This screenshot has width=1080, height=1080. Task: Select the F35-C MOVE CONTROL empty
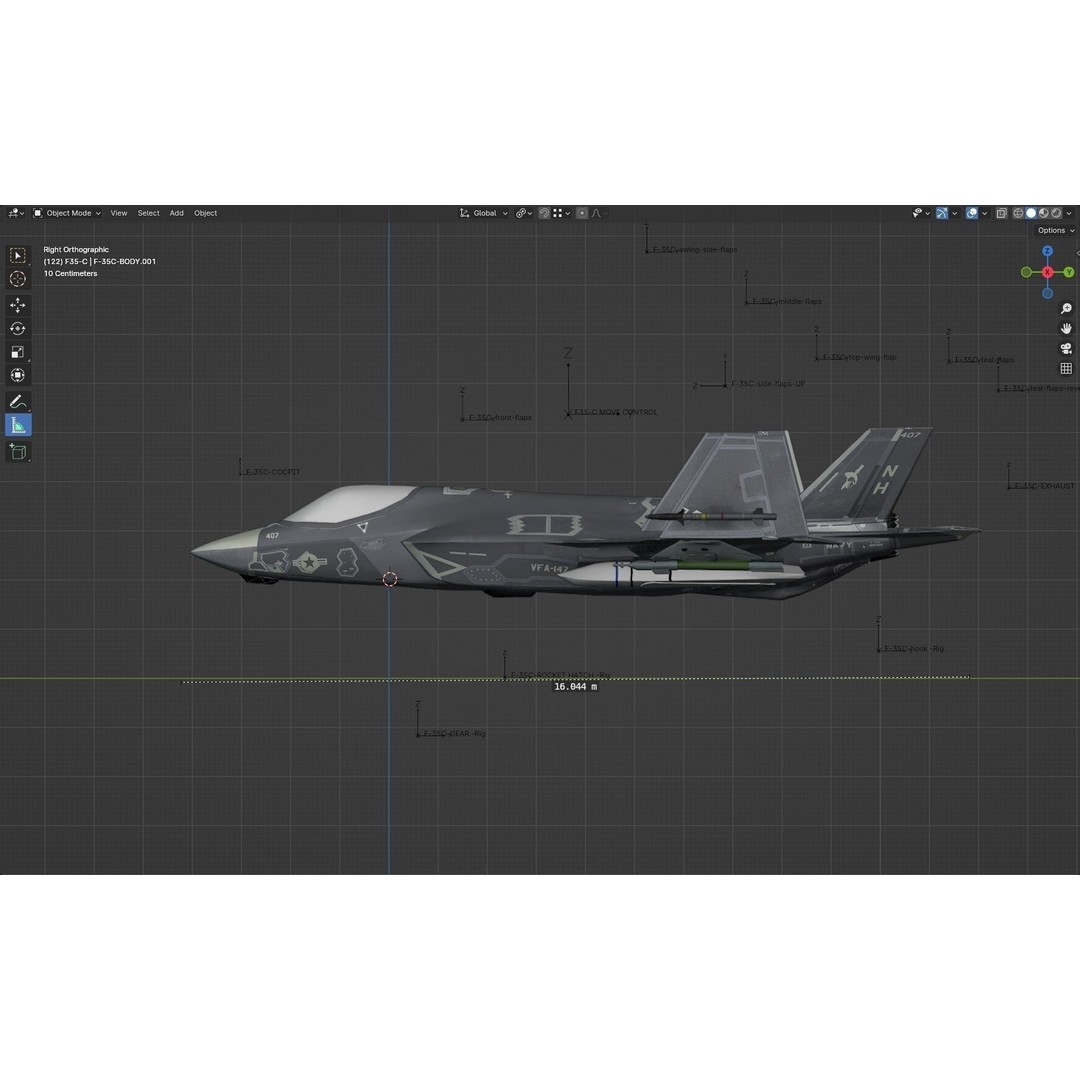(x=616, y=412)
